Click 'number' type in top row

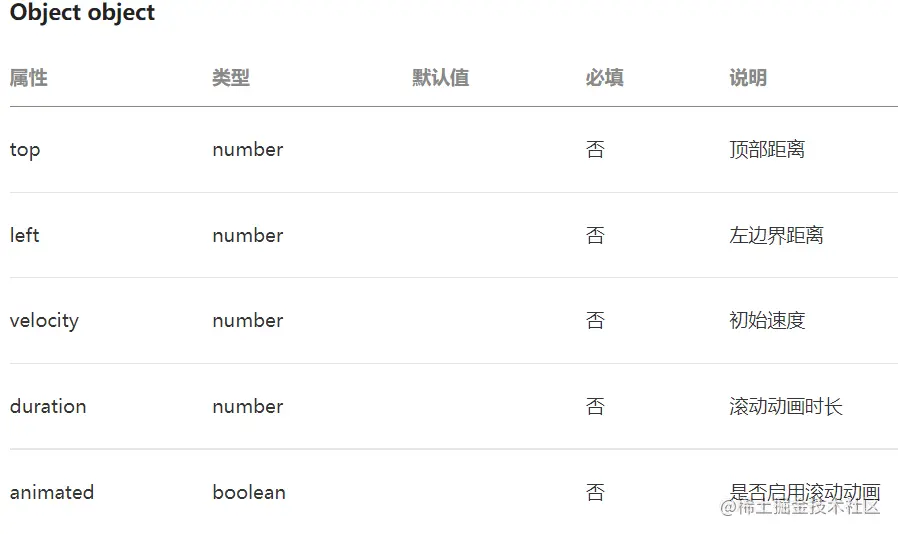pyautogui.click(x=248, y=150)
